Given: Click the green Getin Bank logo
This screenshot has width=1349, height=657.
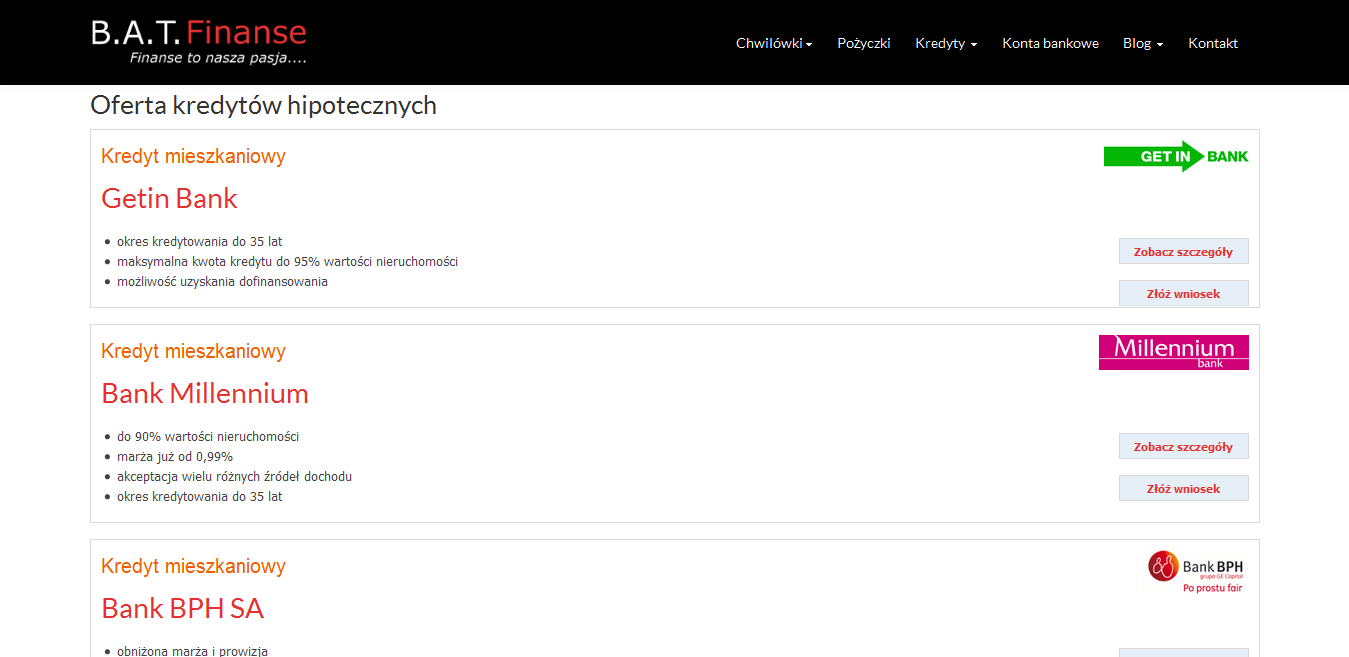Looking at the screenshot, I should point(1175,156).
